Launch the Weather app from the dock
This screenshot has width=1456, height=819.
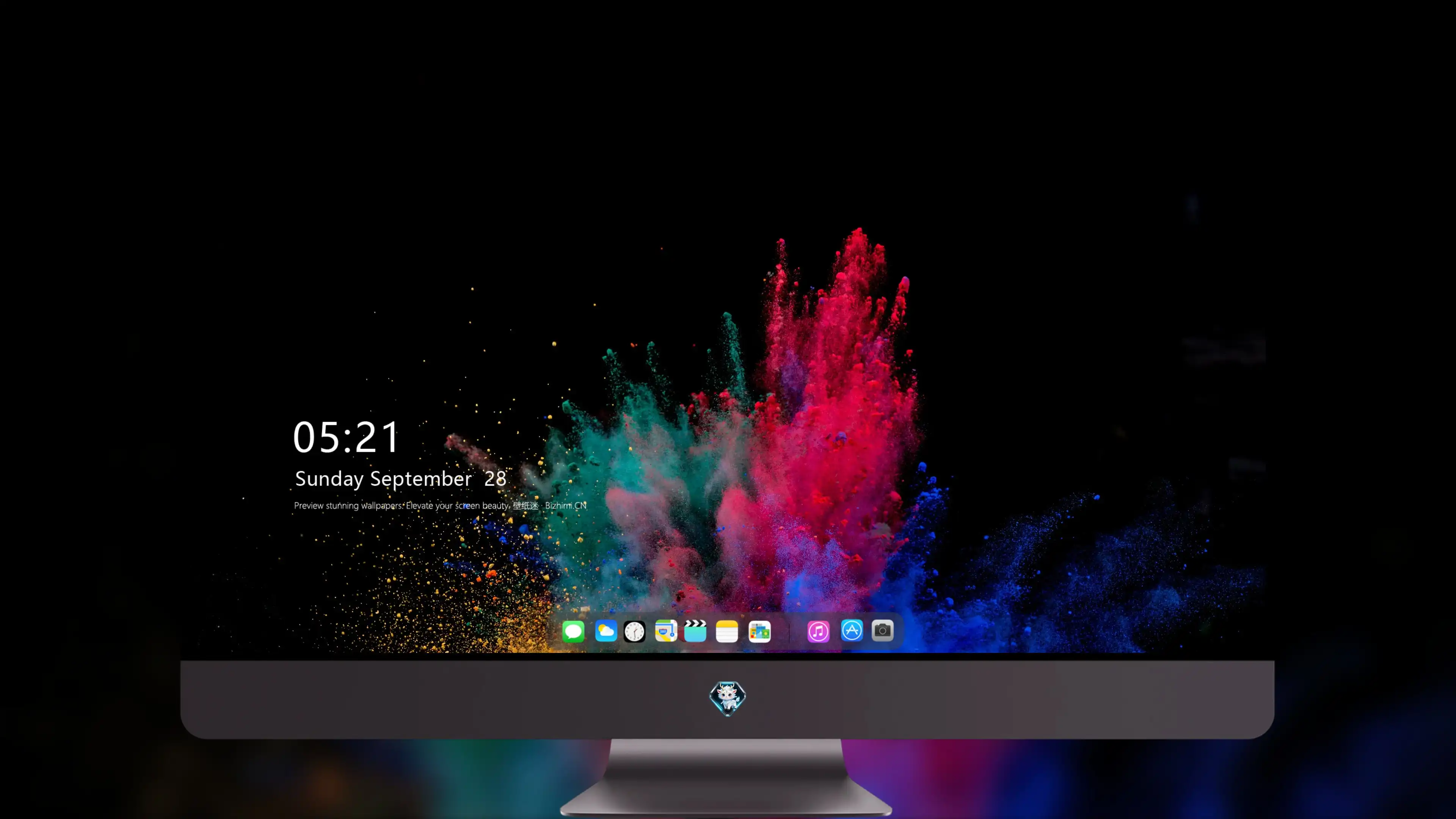pos(606,631)
